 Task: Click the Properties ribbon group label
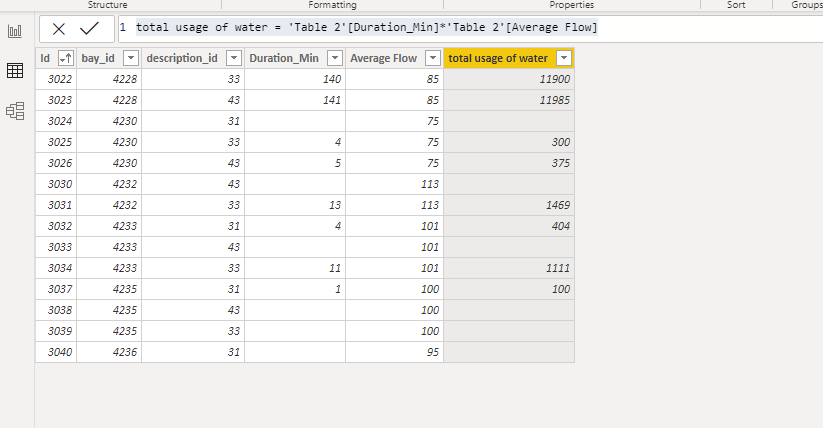pos(572,5)
